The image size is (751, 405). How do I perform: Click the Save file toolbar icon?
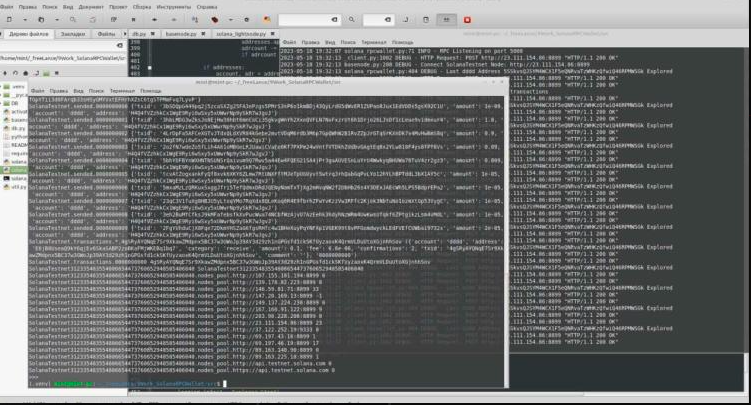coord(73,20)
